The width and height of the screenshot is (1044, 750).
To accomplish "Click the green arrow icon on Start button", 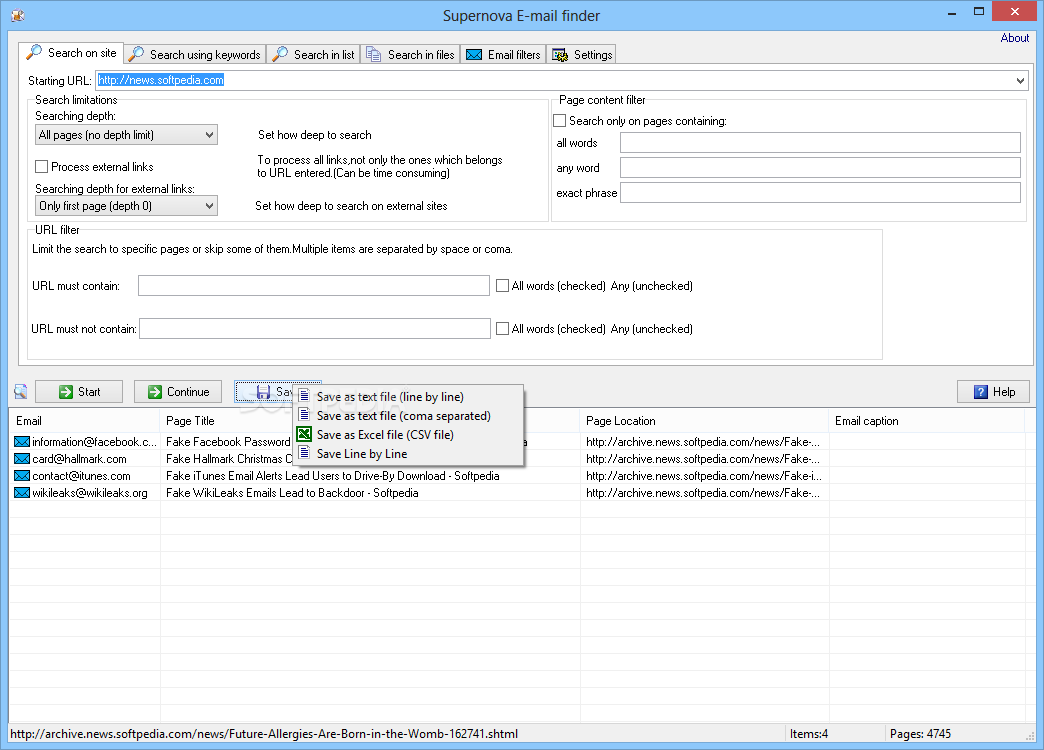I will coord(66,392).
